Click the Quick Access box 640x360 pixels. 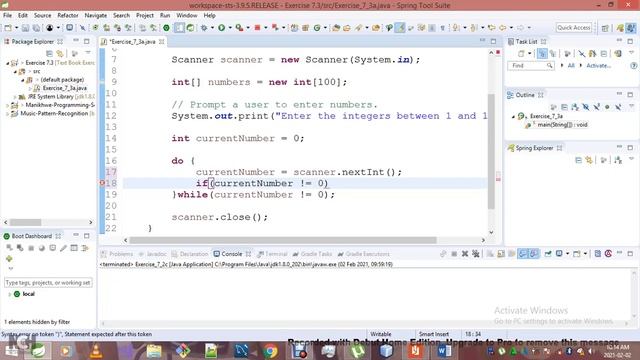(573, 28)
